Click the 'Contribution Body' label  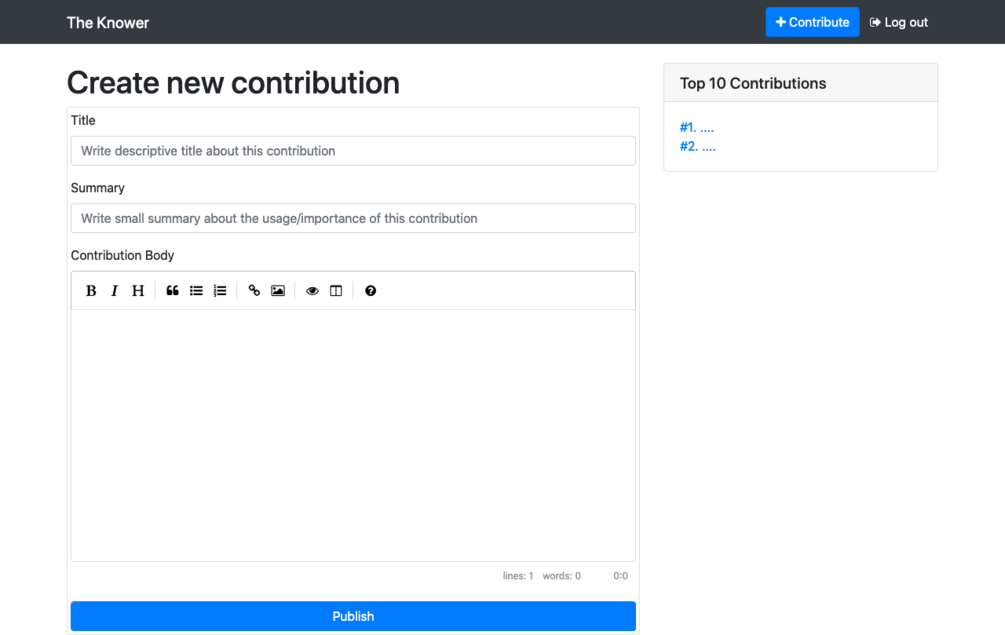point(122,255)
